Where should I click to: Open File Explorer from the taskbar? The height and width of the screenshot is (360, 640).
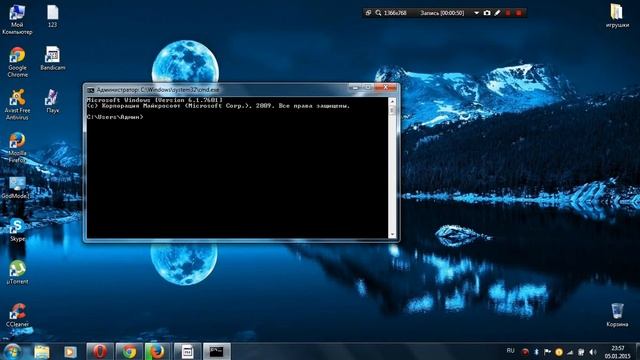tap(42, 351)
